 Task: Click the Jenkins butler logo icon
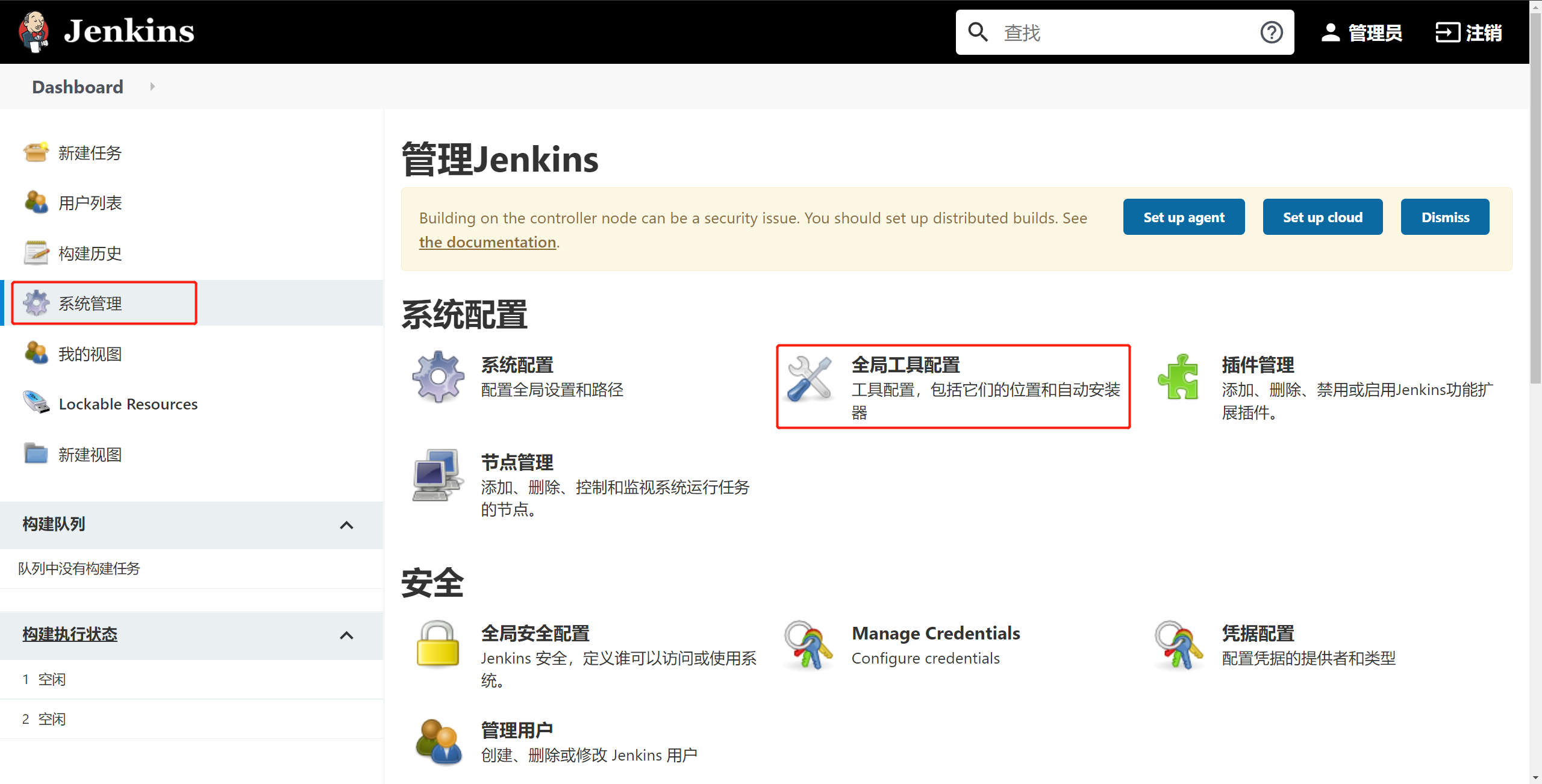click(34, 31)
